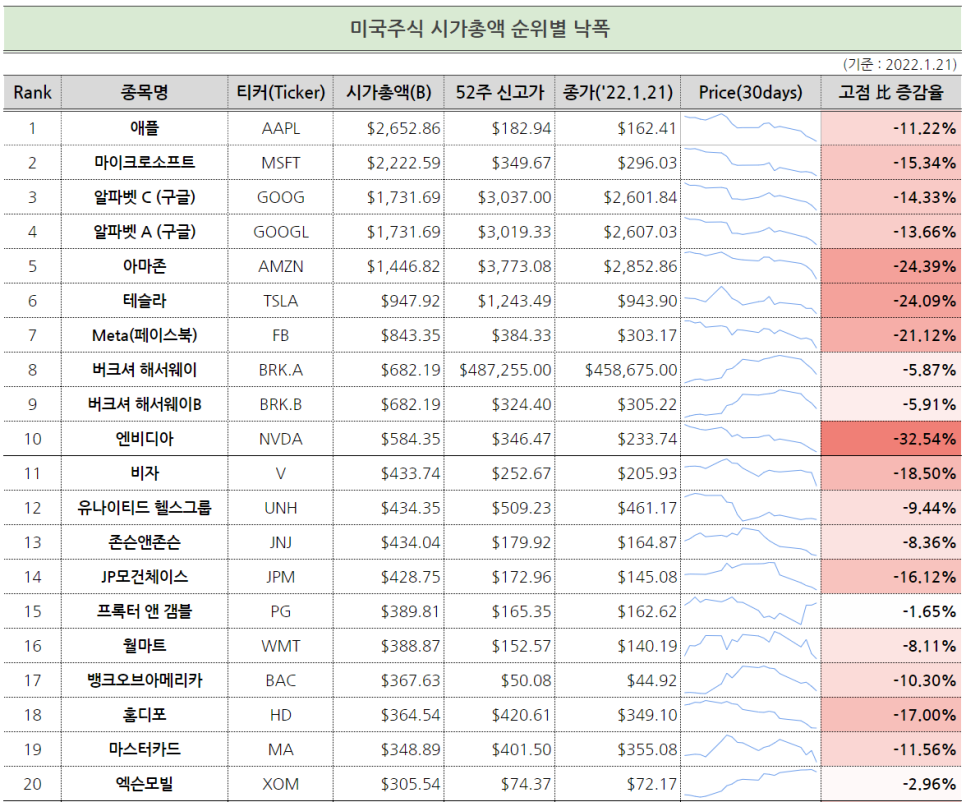Click the stock name '엑슨모빌'
The width and height of the screenshot is (966, 802).
pos(144,784)
